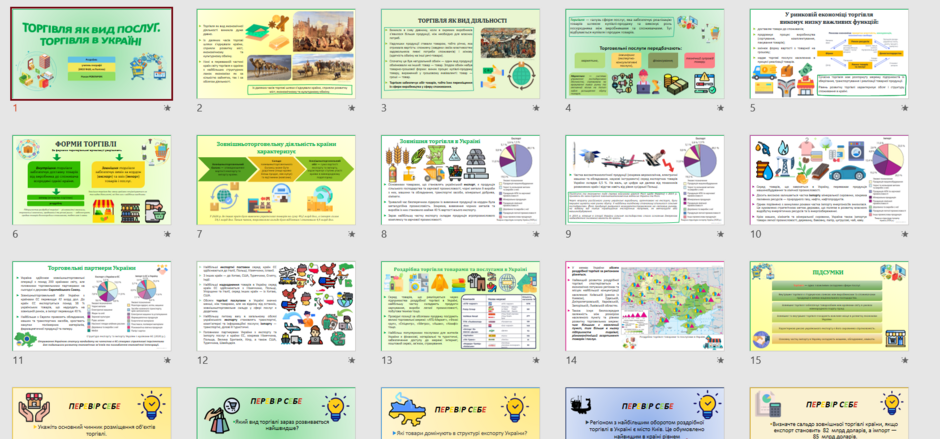Image resolution: width=940 pixels, height=439 pixels.
Task: Select slide 2 with camel caravan photos
Action: pos(276,53)
